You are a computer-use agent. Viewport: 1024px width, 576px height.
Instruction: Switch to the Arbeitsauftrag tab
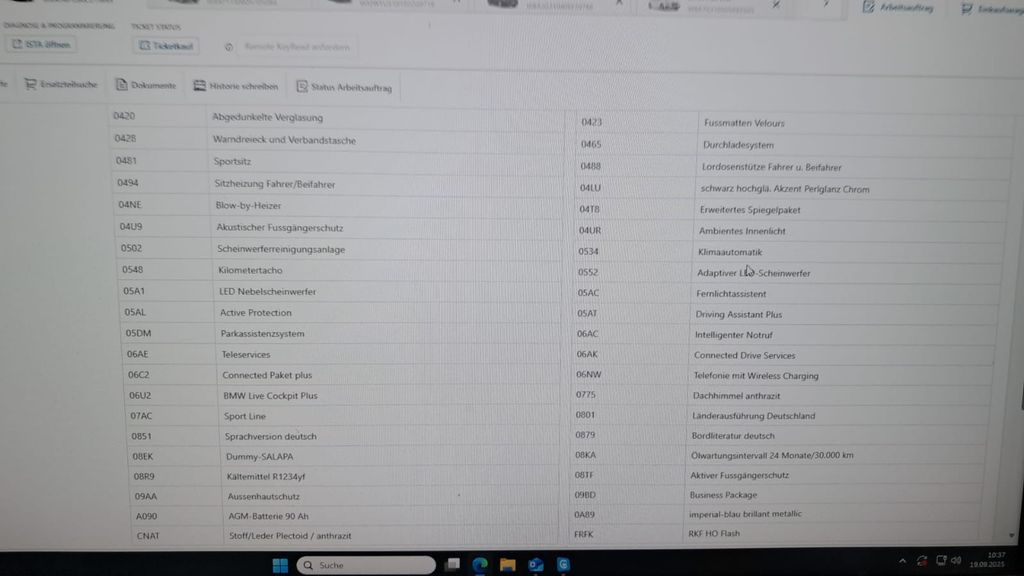pyautogui.click(x=898, y=8)
